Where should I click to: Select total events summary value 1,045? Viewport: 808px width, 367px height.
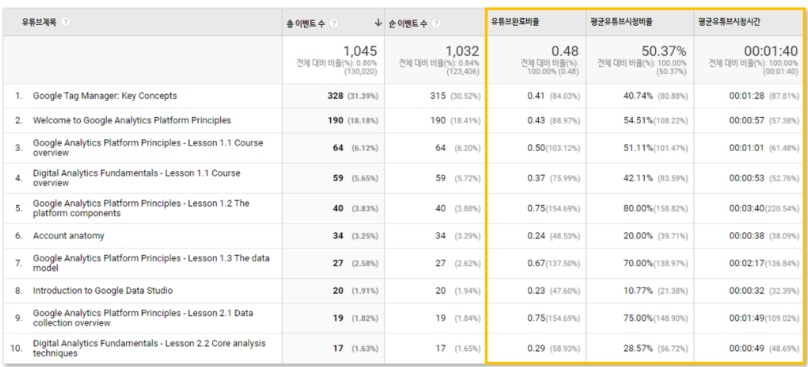coord(360,51)
